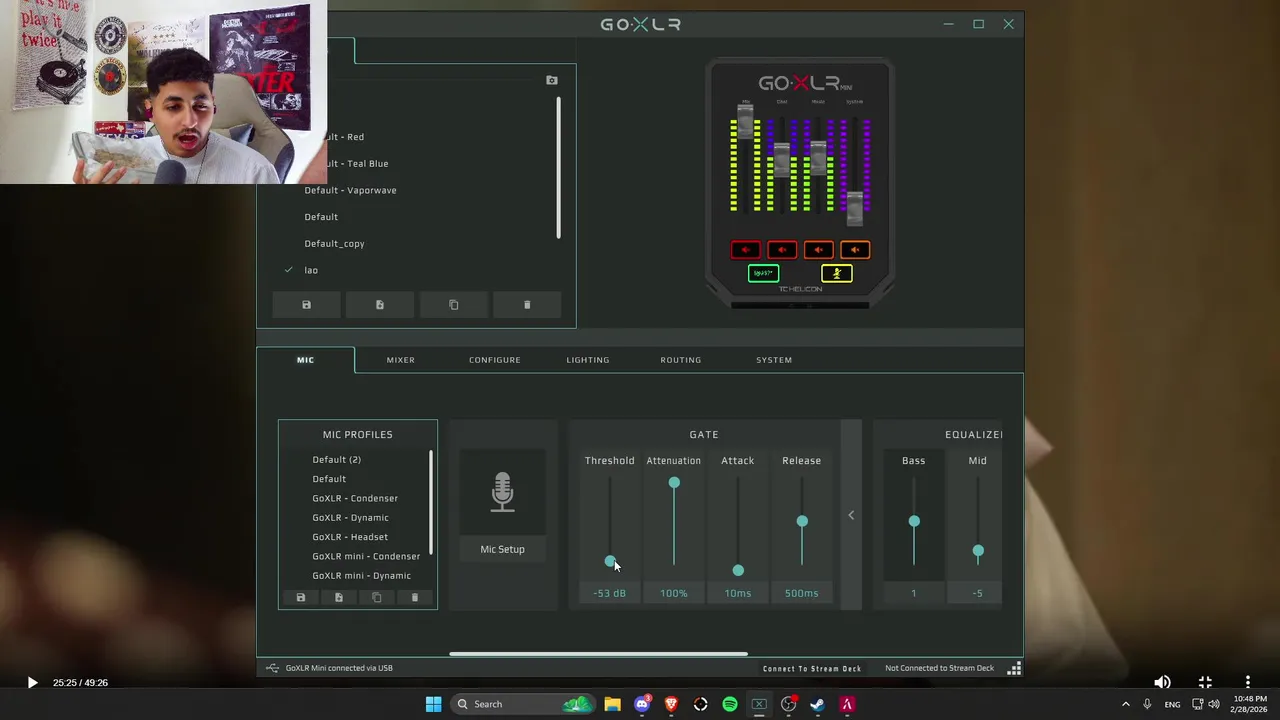Select GoXLR - Dynamic mic profile
This screenshot has height=720, width=1280.
[x=350, y=518]
